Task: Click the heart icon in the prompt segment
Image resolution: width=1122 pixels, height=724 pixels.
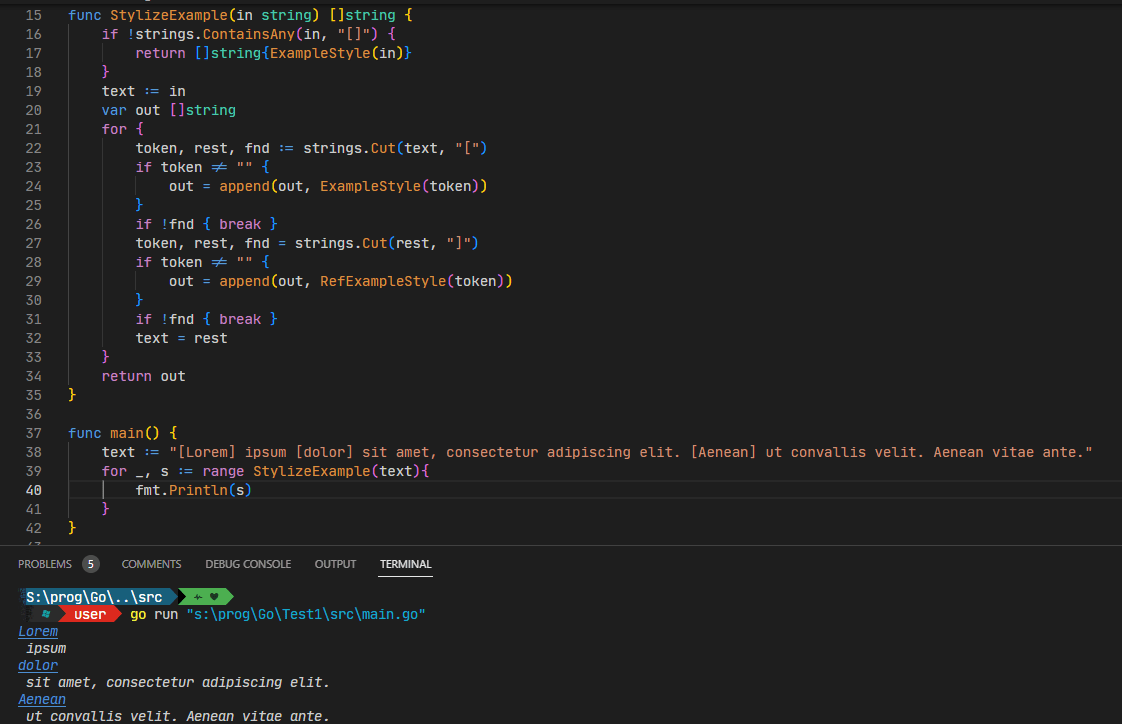Action: (x=213, y=596)
